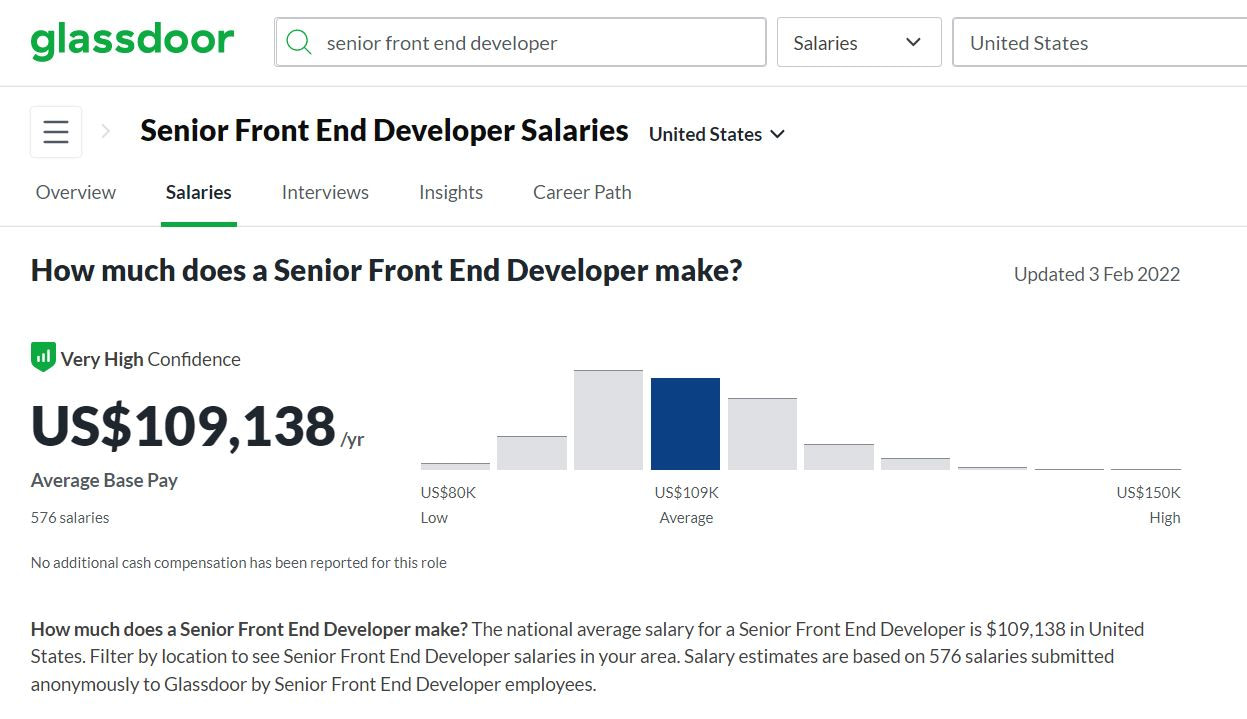Select the blue average salary histogram bar
Viewport: 1247px width, 719px height.
[685, 420]
